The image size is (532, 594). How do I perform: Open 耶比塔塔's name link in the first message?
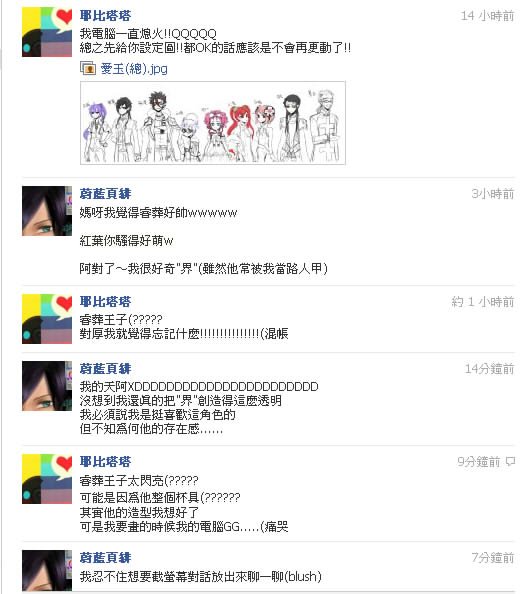tap(105, 16)
